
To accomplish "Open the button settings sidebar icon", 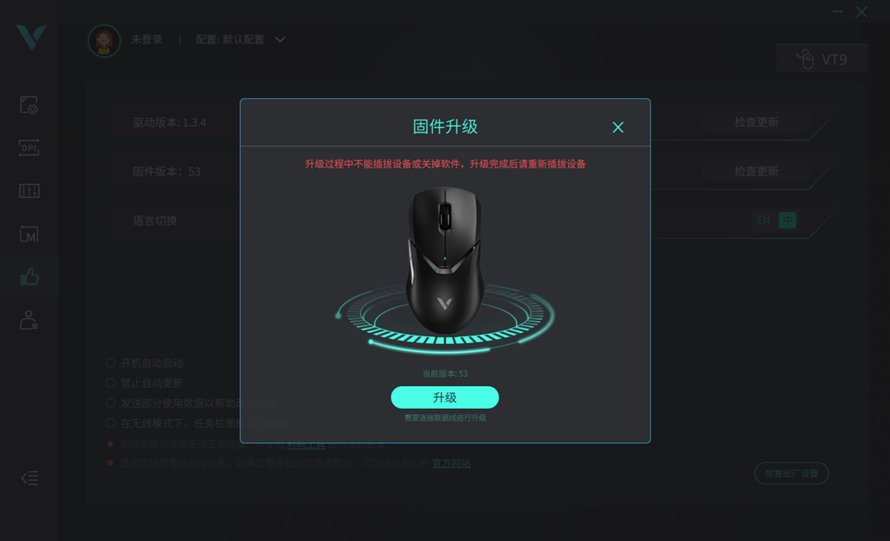I will tap(29, 105).
